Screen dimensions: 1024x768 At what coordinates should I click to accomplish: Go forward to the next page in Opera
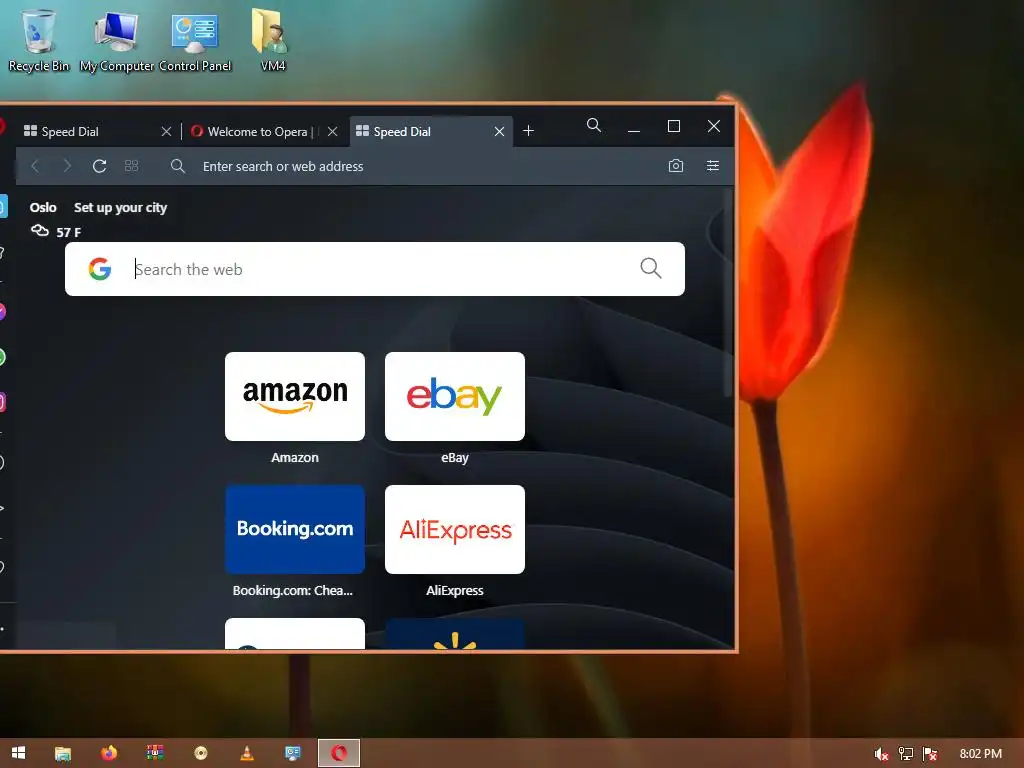click(x=67, y=167)
